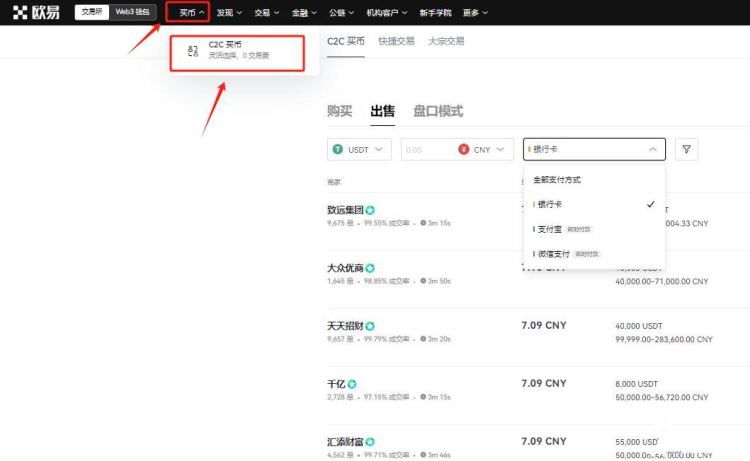
Task: Choose C2C 买币 menu entry
Action: (237, 53)
